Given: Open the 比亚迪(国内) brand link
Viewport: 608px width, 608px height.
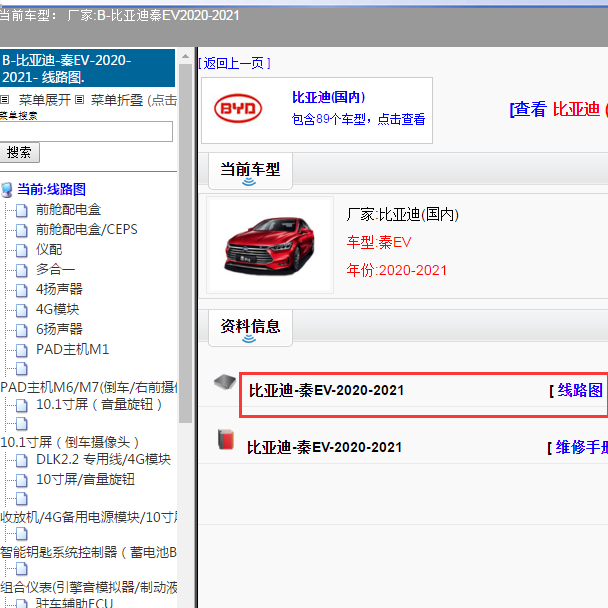Looking at the screenshot, I should click(x=328, y=97).
